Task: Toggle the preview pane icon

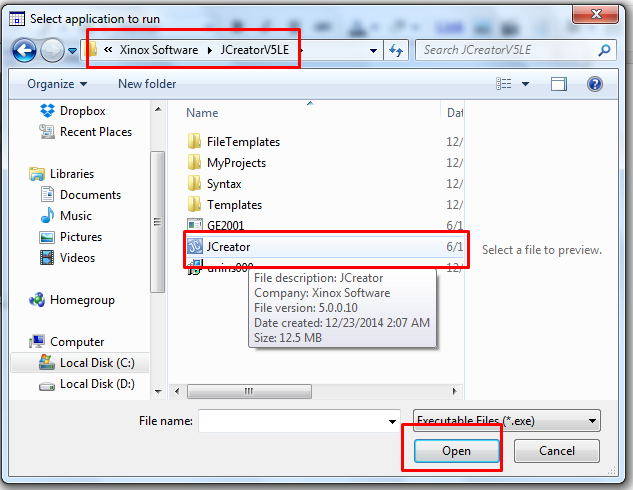Action: 559,84
